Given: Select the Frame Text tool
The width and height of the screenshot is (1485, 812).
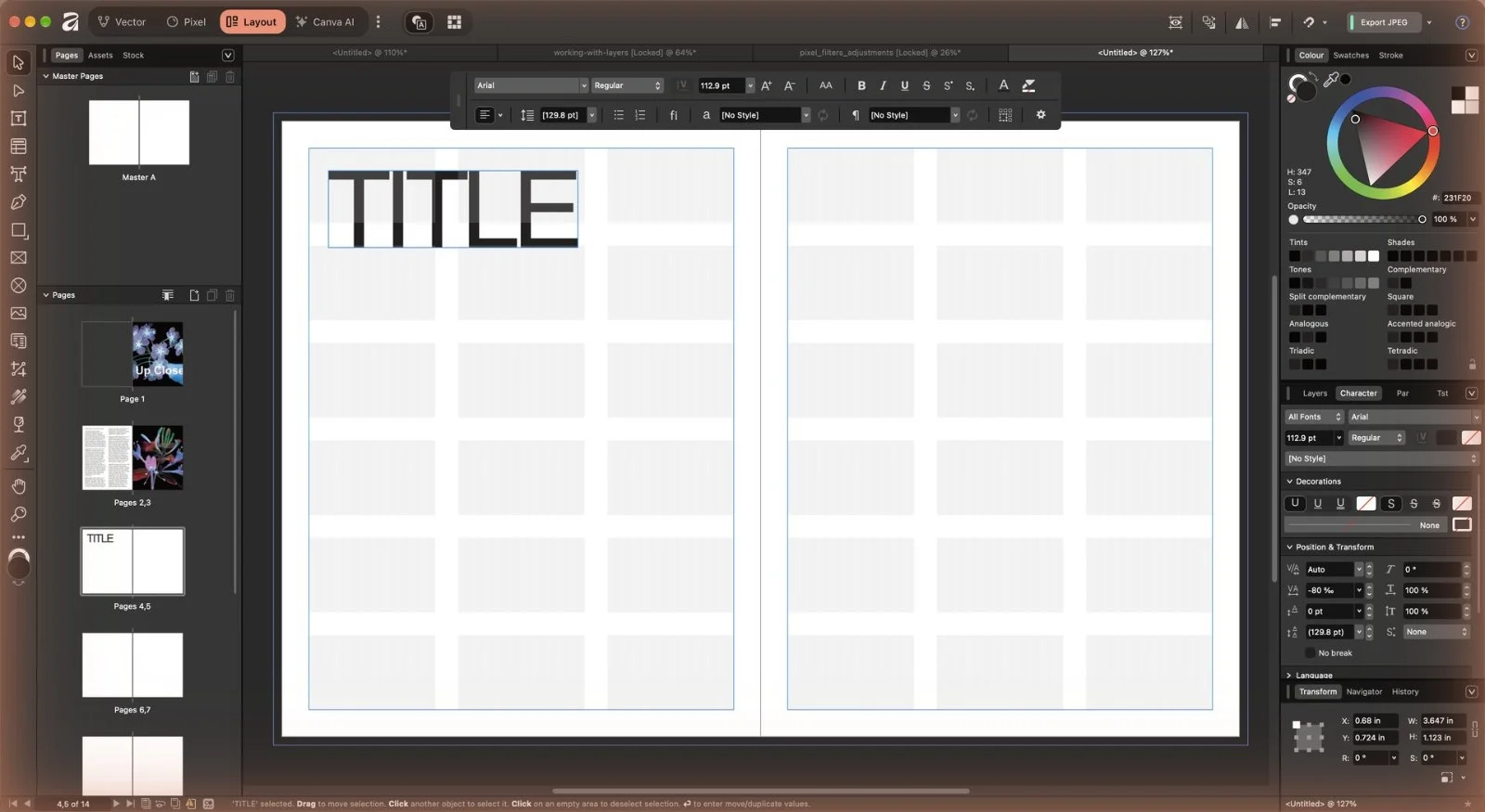Looking at the screenshot, I should (x=19, y=119).
